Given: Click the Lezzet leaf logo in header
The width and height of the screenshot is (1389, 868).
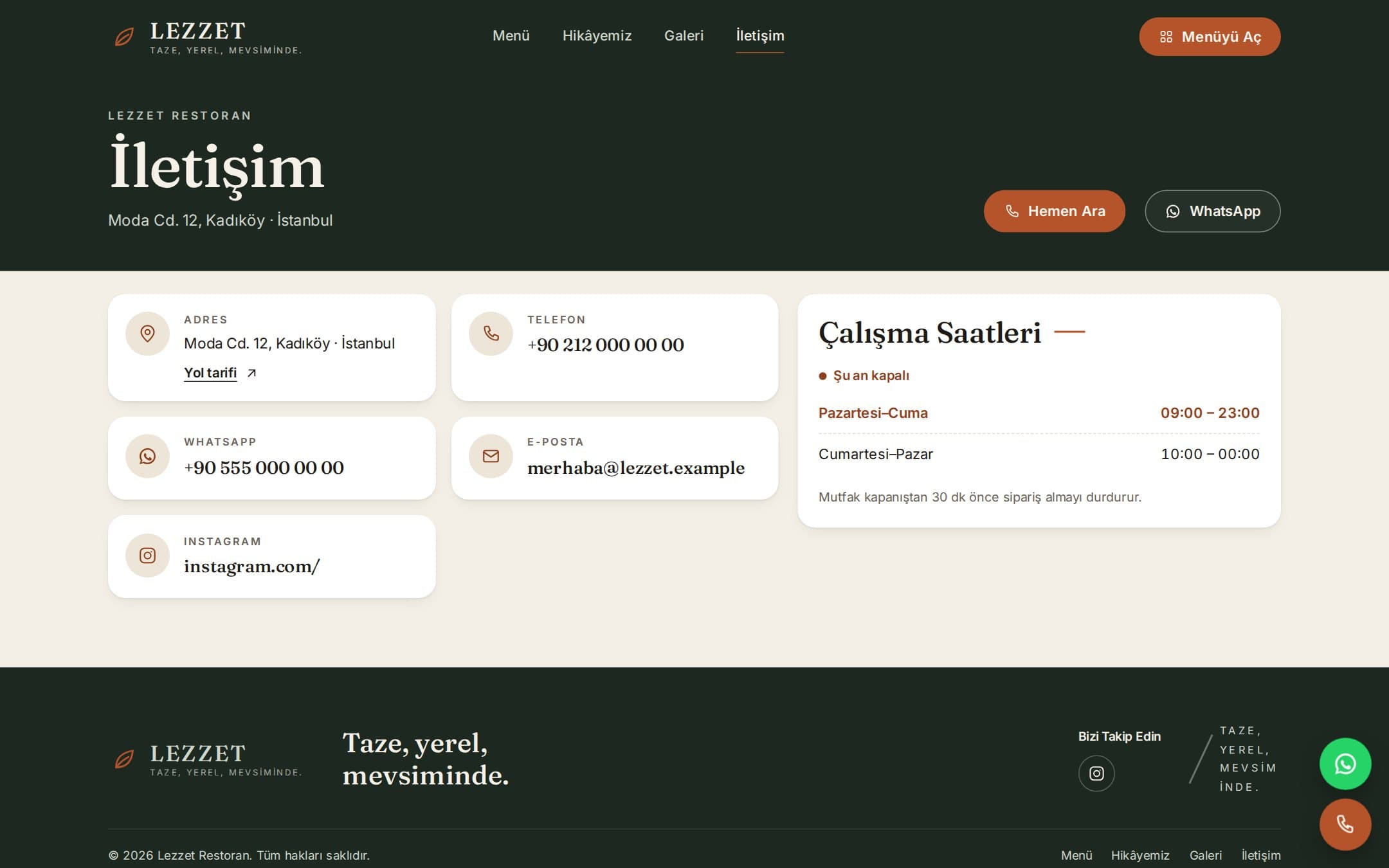Looking at the screenshot, I should point(124,37).
